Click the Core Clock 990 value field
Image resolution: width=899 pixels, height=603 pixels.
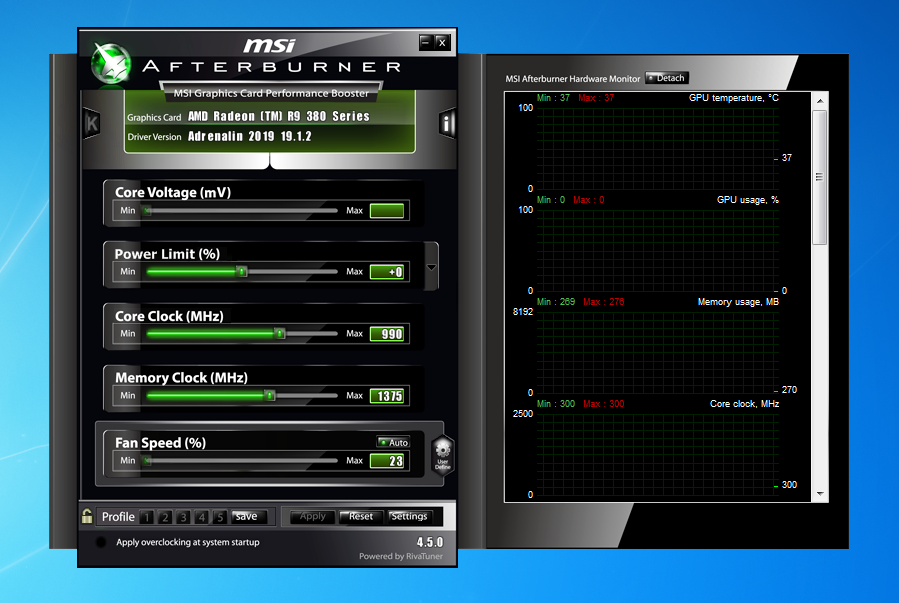(387, 334)
